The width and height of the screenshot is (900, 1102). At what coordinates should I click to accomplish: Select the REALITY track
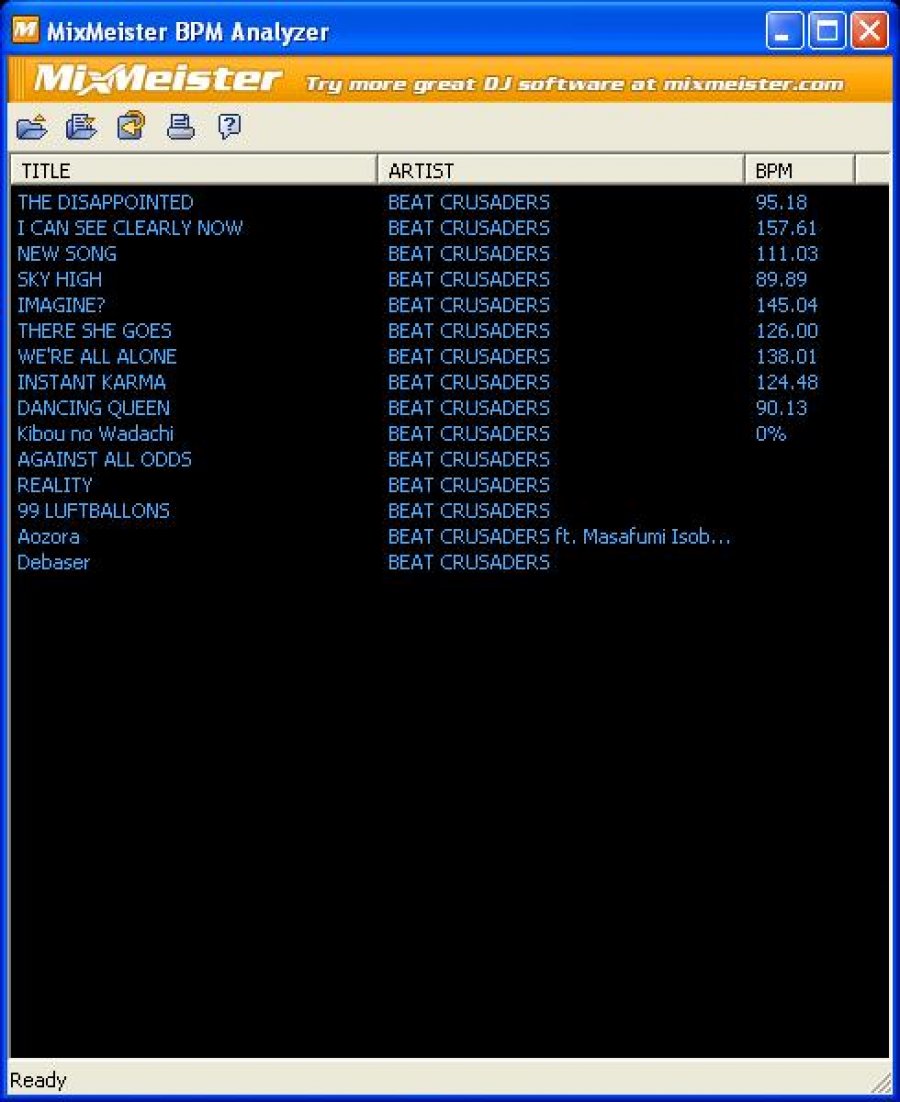pos(55,485)
